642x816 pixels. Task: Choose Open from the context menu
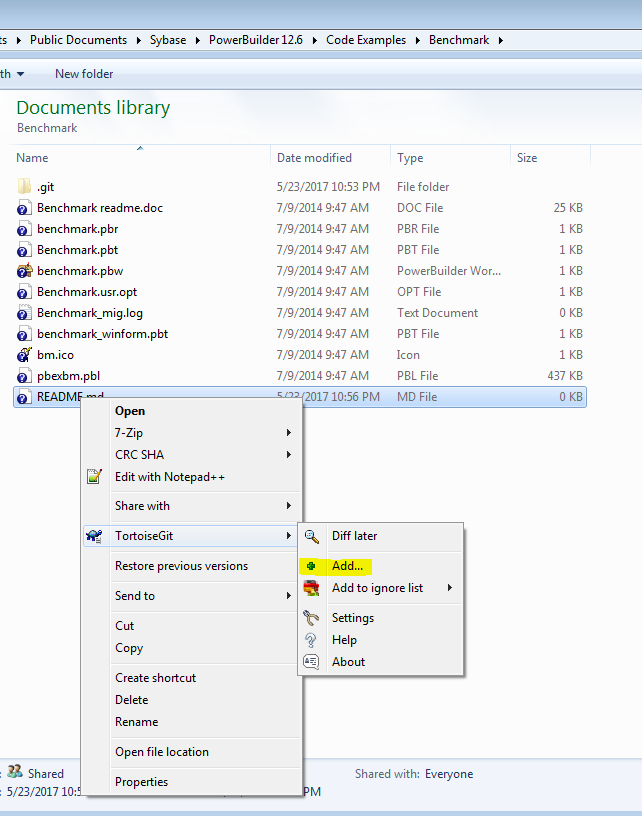click(x=130, y=411)
